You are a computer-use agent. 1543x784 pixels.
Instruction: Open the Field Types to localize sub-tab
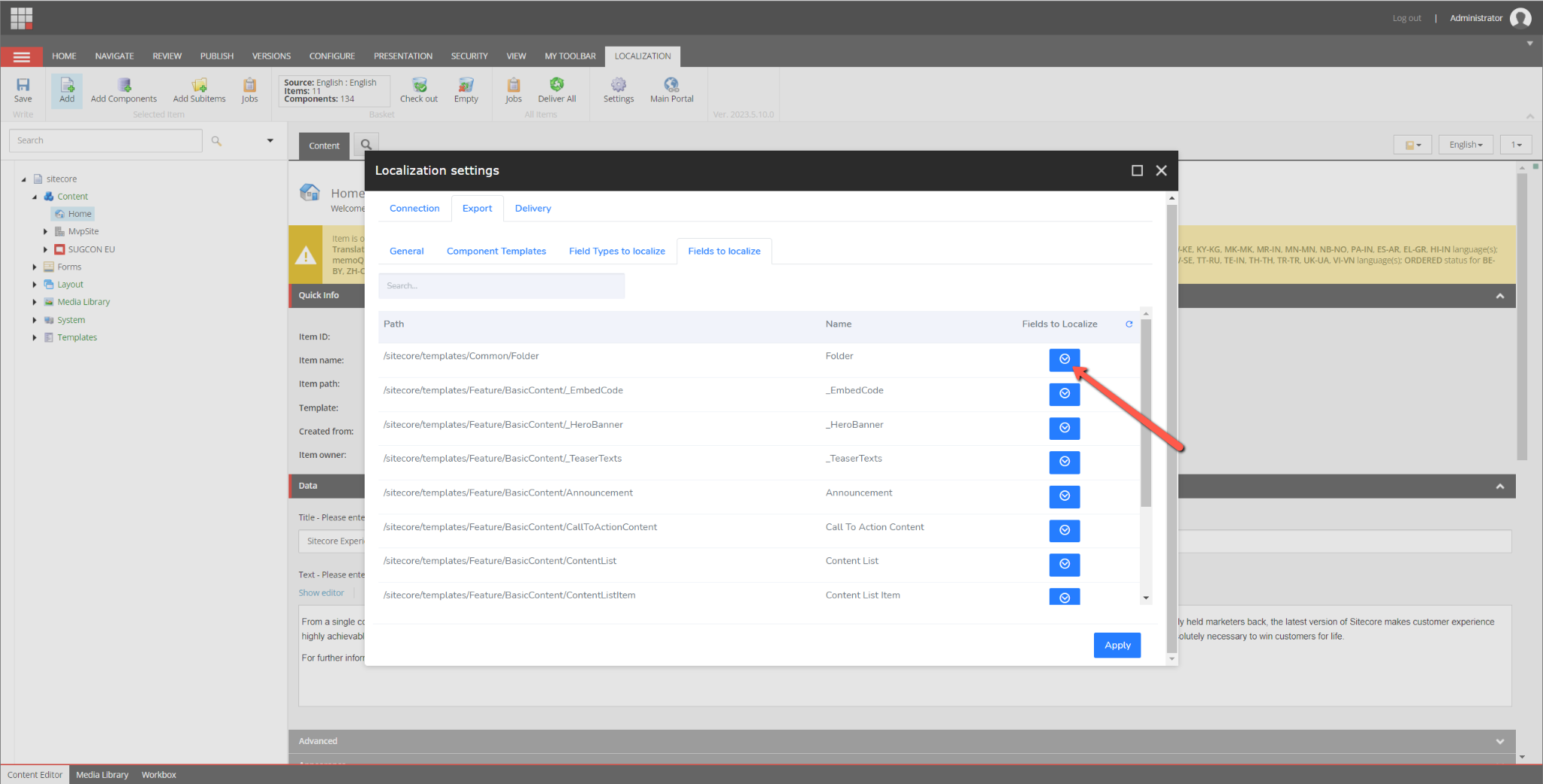coord(617,252)
